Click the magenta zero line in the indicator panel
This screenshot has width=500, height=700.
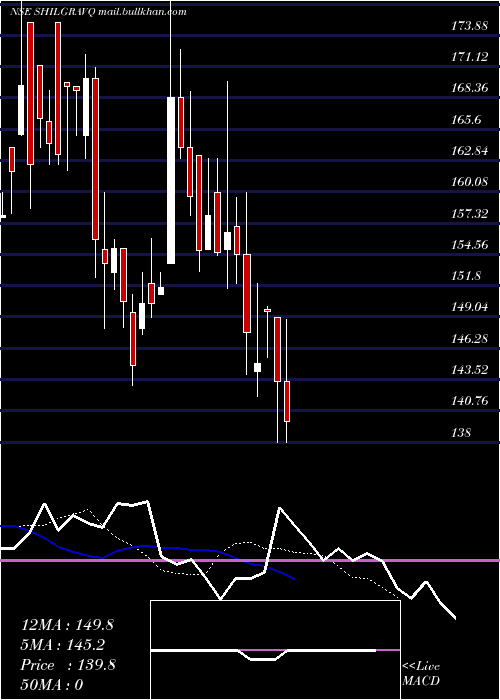250,560
